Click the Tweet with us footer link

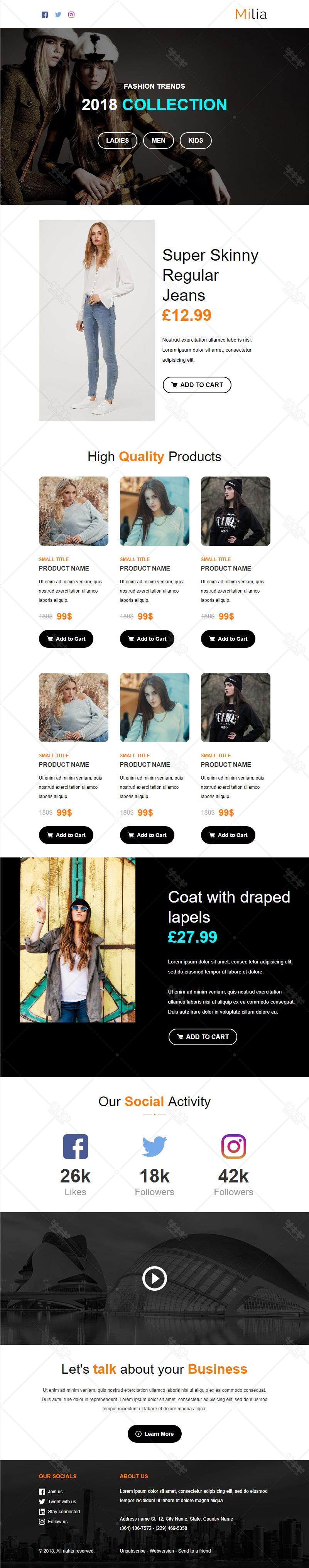pyautogui.click(x=58, y=1502)
